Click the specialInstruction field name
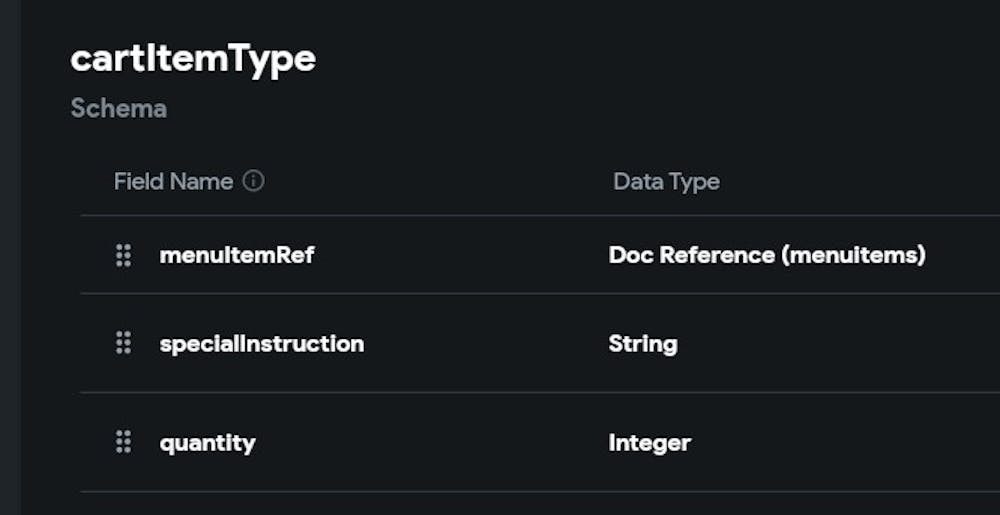Viewport: 1000px width, 515px height. click(262, 344)
